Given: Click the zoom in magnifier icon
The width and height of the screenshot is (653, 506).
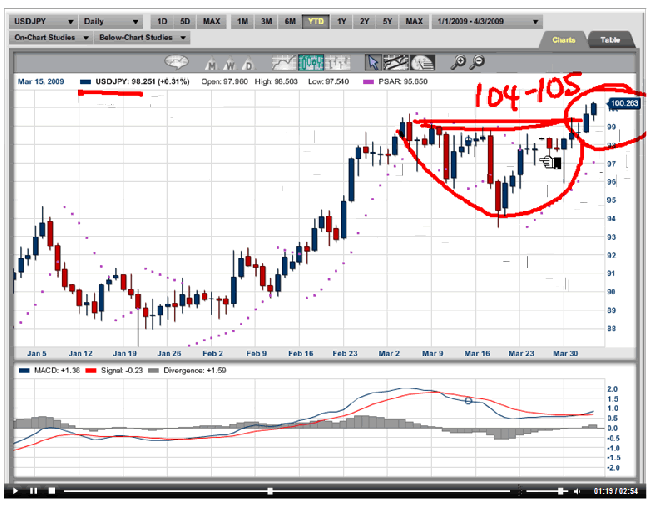Looking at the screenshot, I should click(459, 62).
